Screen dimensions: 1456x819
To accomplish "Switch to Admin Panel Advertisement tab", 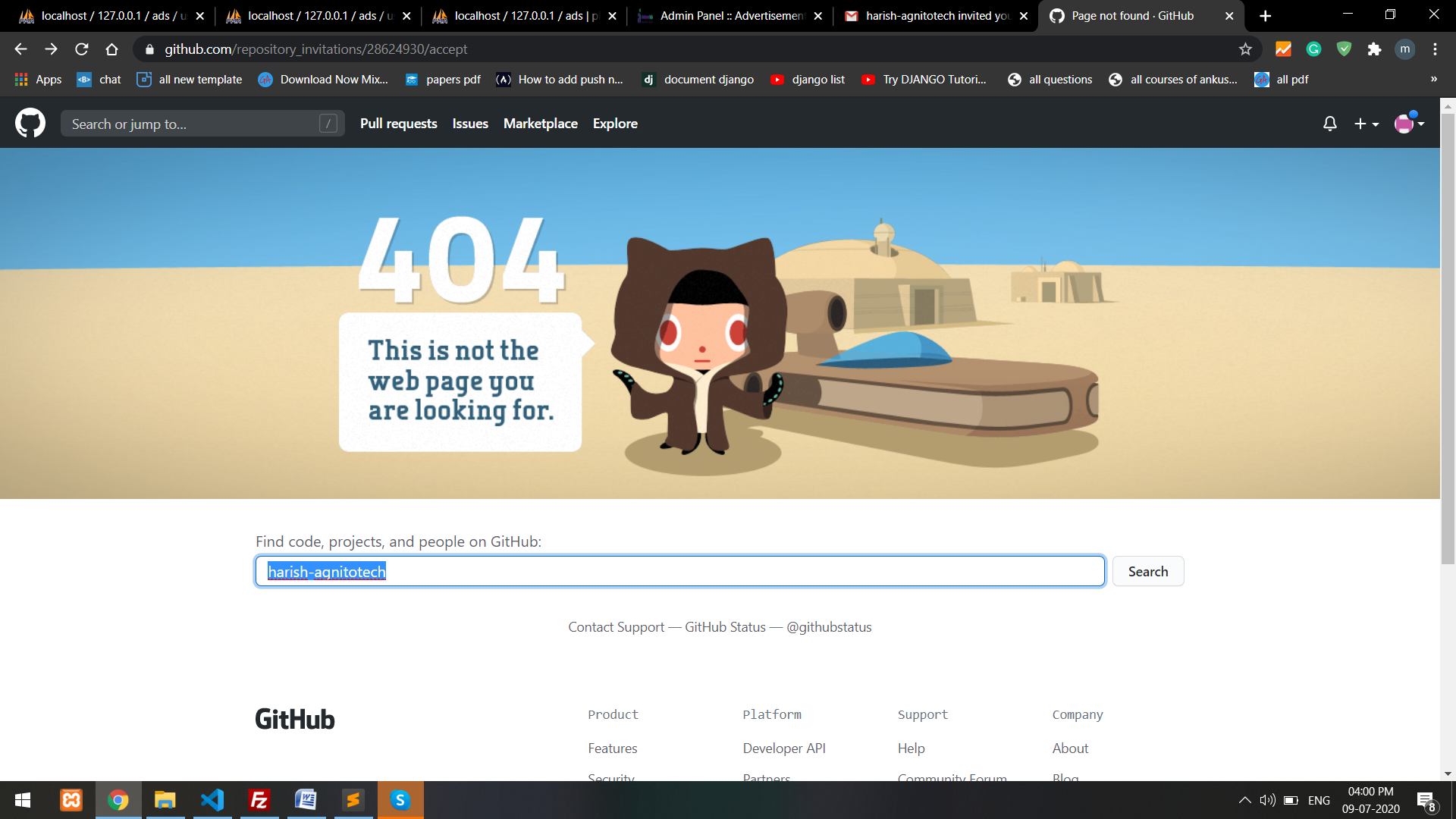I will (730, 16).
